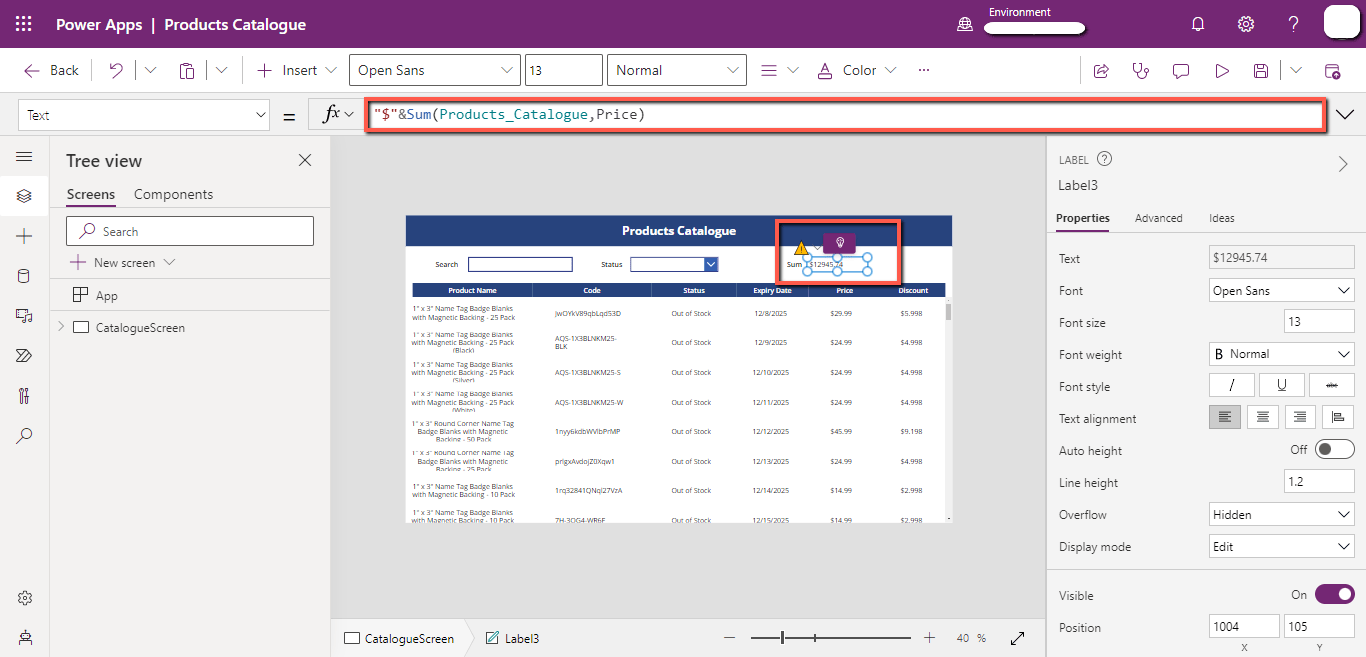The height and width of the screenshot is (657, 1366).
Task: Open settings gear in header
Action: pyautogui.click(x=1246, y=24)
